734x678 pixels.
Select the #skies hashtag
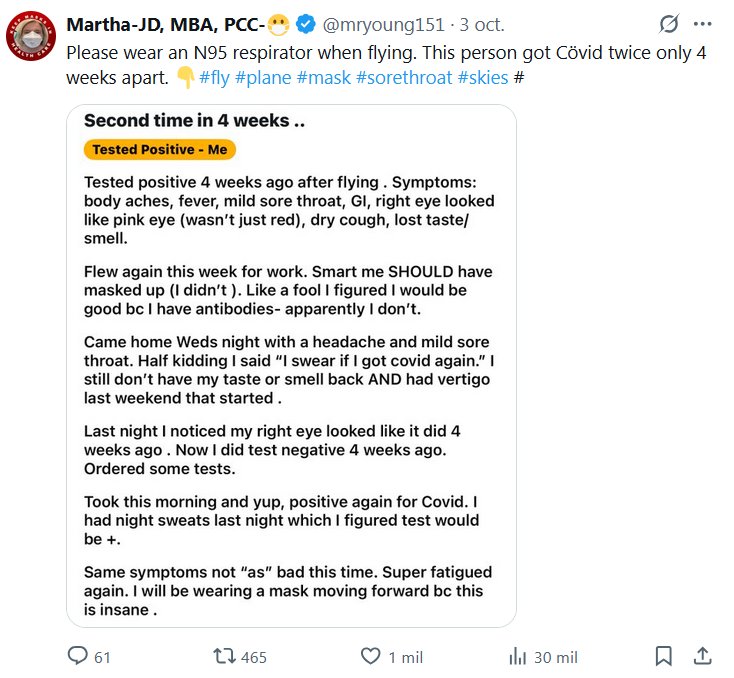tap(483, 75)
